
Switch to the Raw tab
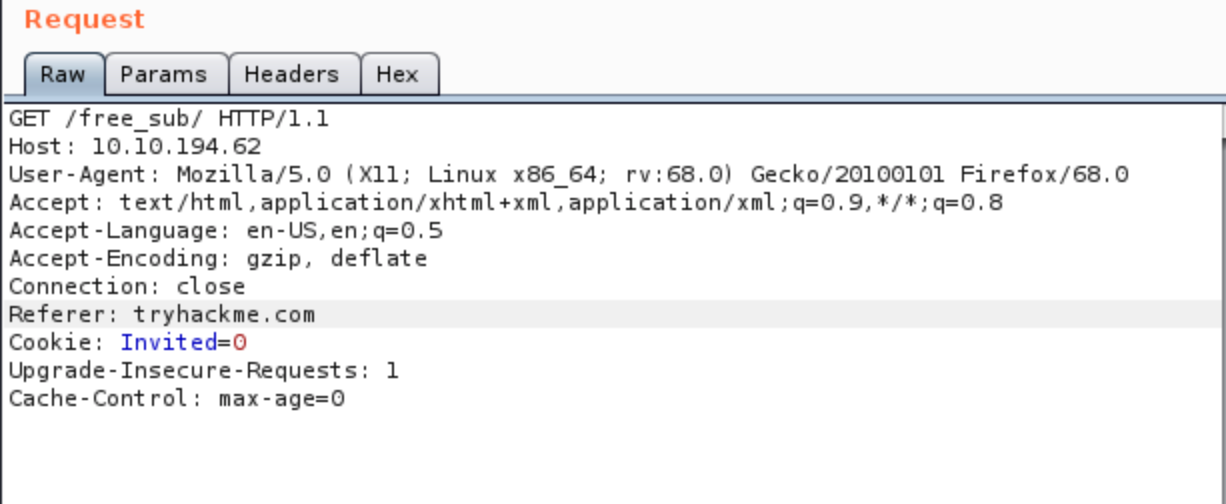(62, 74)
